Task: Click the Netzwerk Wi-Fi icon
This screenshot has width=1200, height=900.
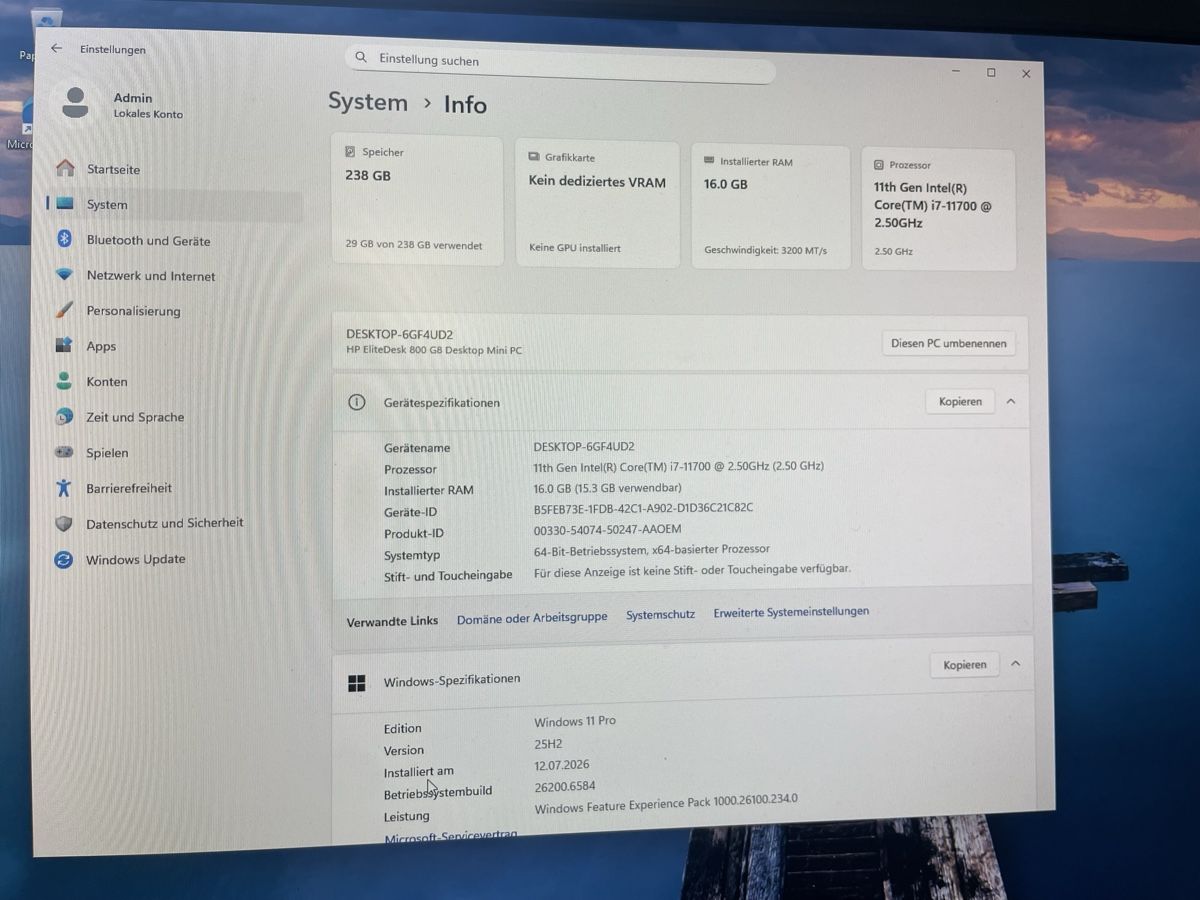Action: [x=64, y=275]
